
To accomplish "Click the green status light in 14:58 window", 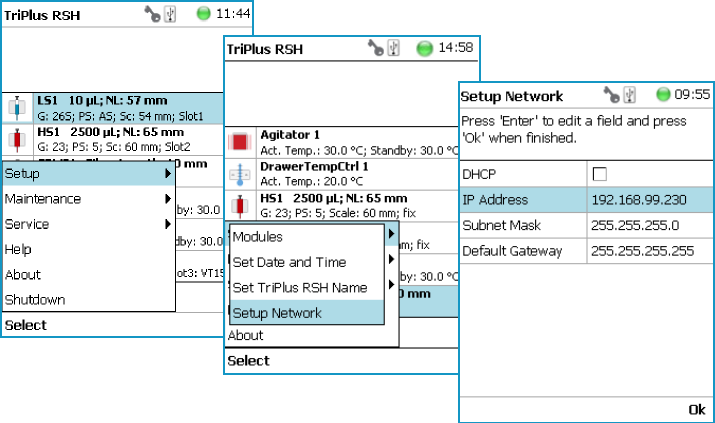I will [425, 48].
